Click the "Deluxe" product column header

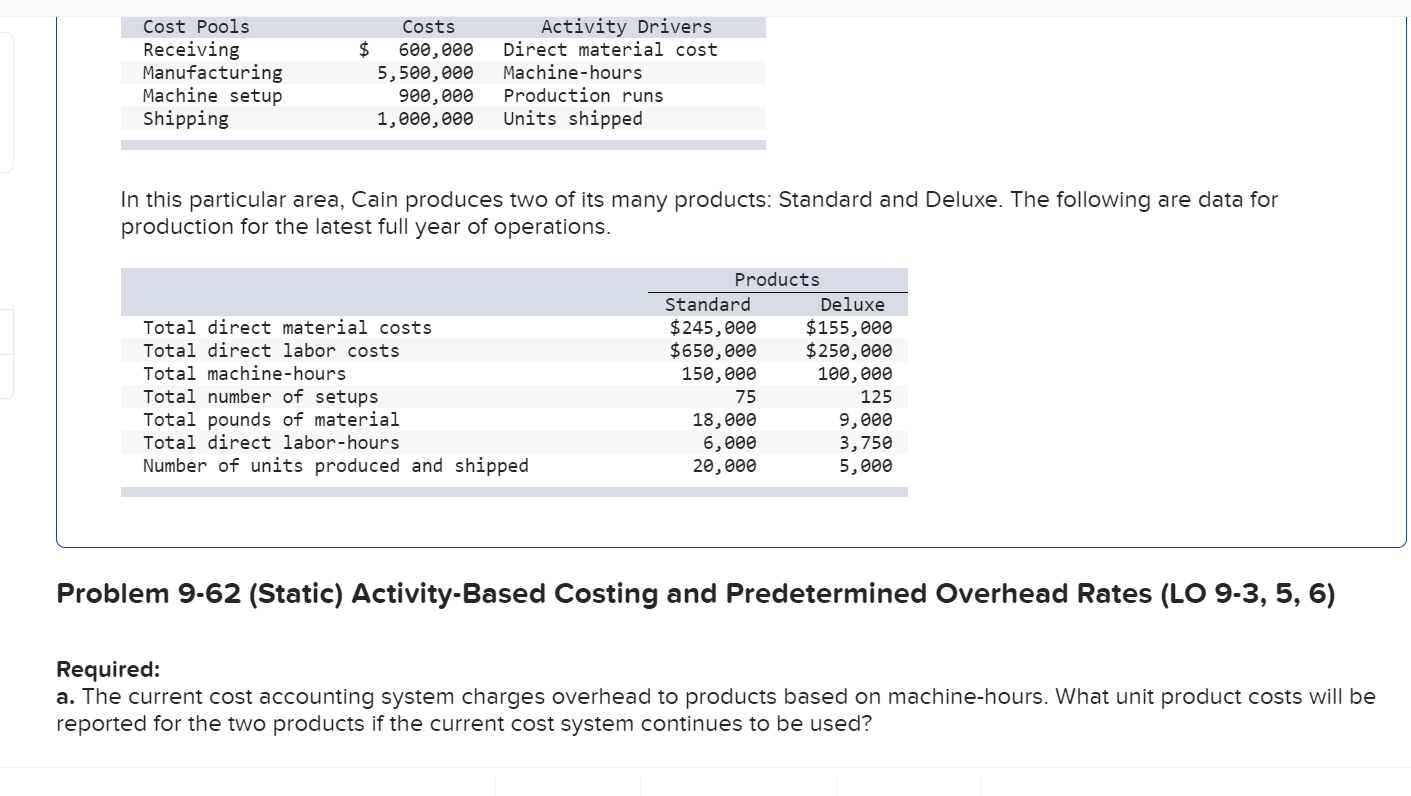852,304
